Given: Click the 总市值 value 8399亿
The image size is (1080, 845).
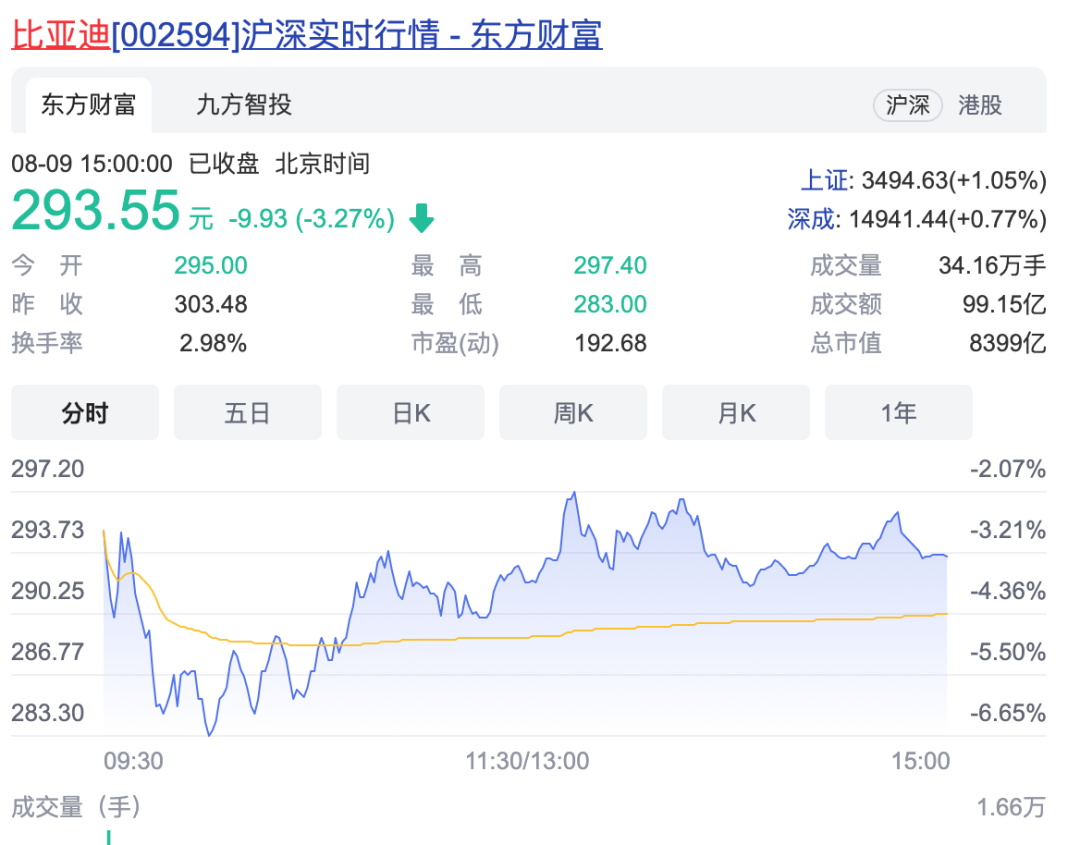Looking at the screenshot, I should tap(1008, 343).
